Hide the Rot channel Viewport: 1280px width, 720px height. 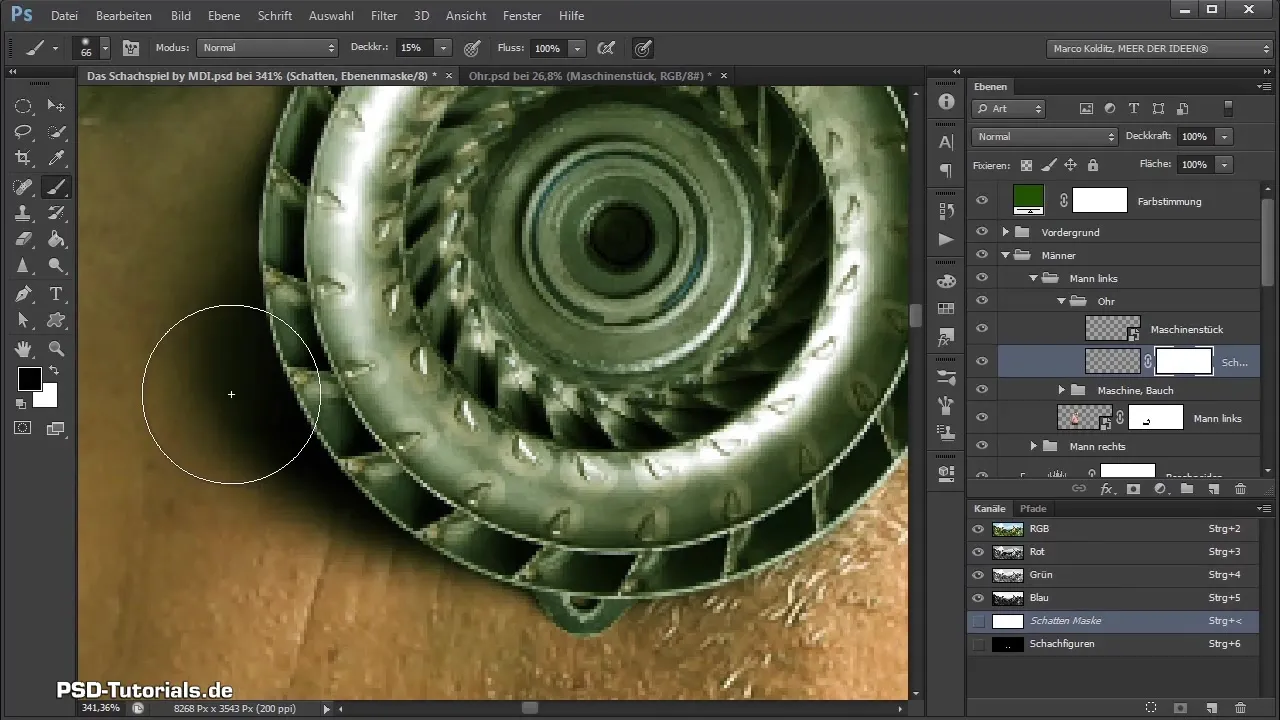point(979,551)
